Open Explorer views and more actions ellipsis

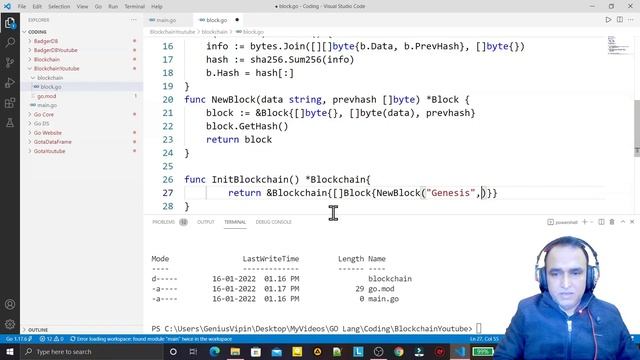[x=133, y=20]
